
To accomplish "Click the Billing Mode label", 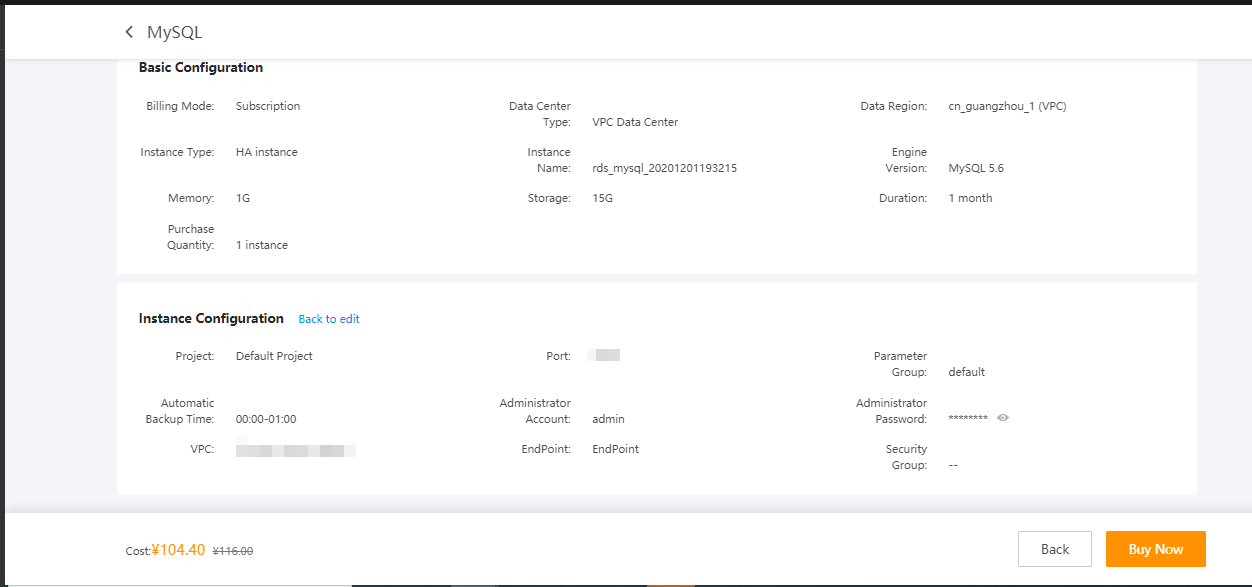I will point(180,106).
